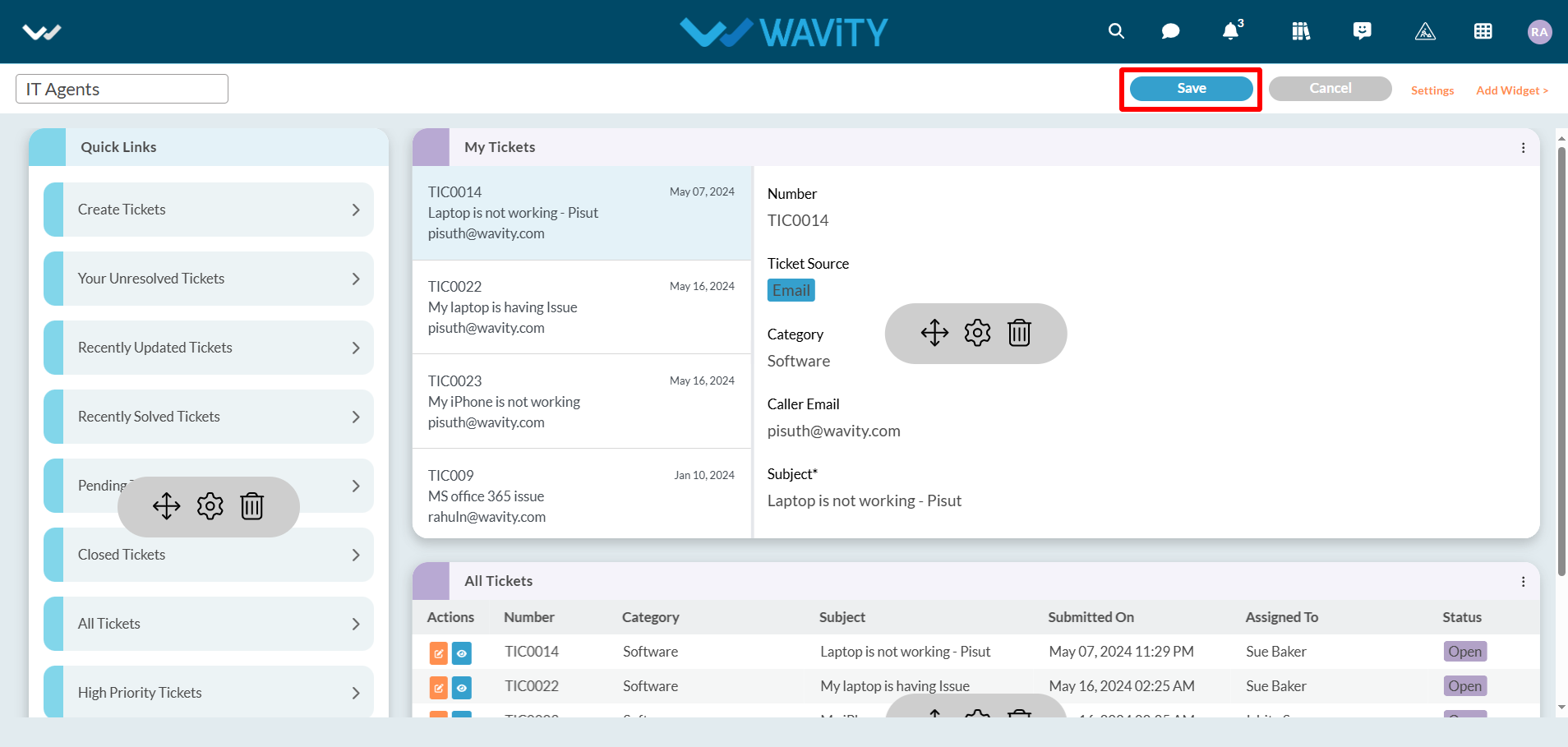1568x747 pixels.
Task: Click the Assigned To column header
Action: (1281, 617)
